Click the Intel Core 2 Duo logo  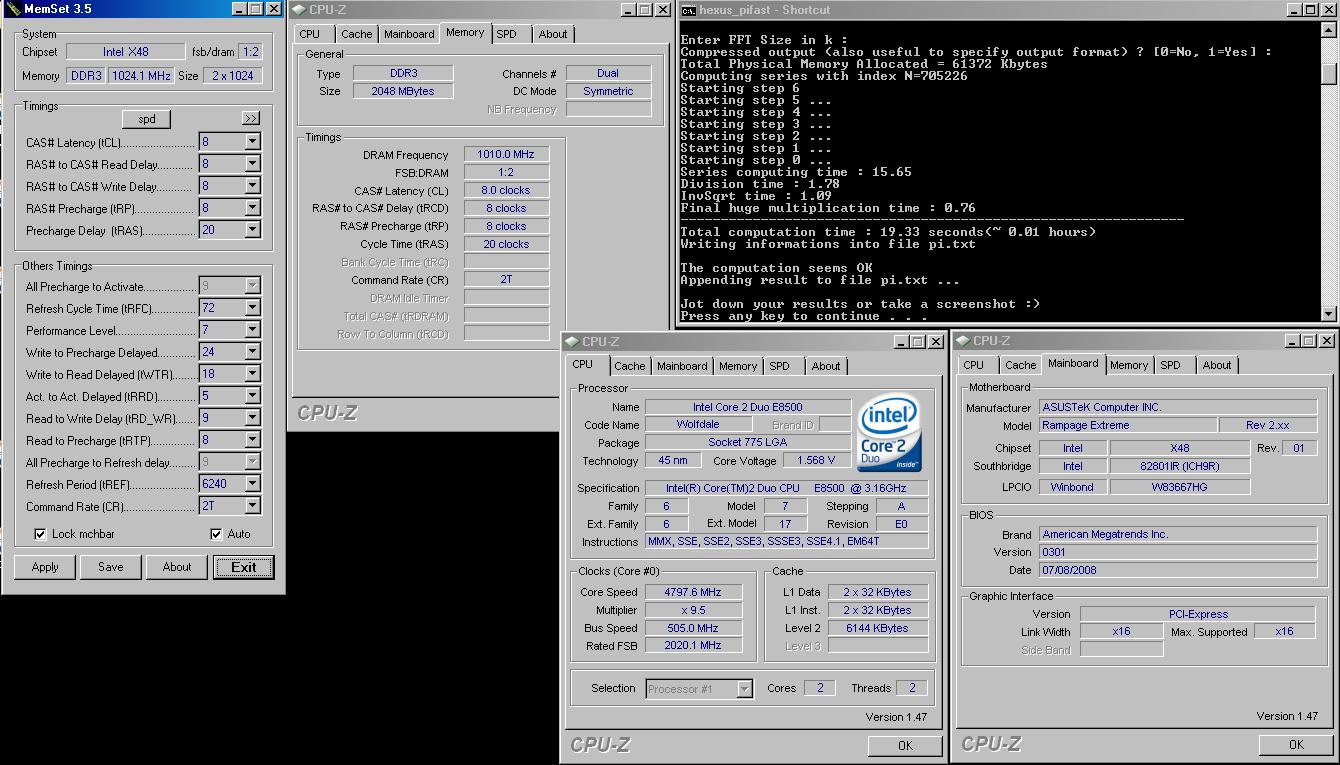coord(889,433)
